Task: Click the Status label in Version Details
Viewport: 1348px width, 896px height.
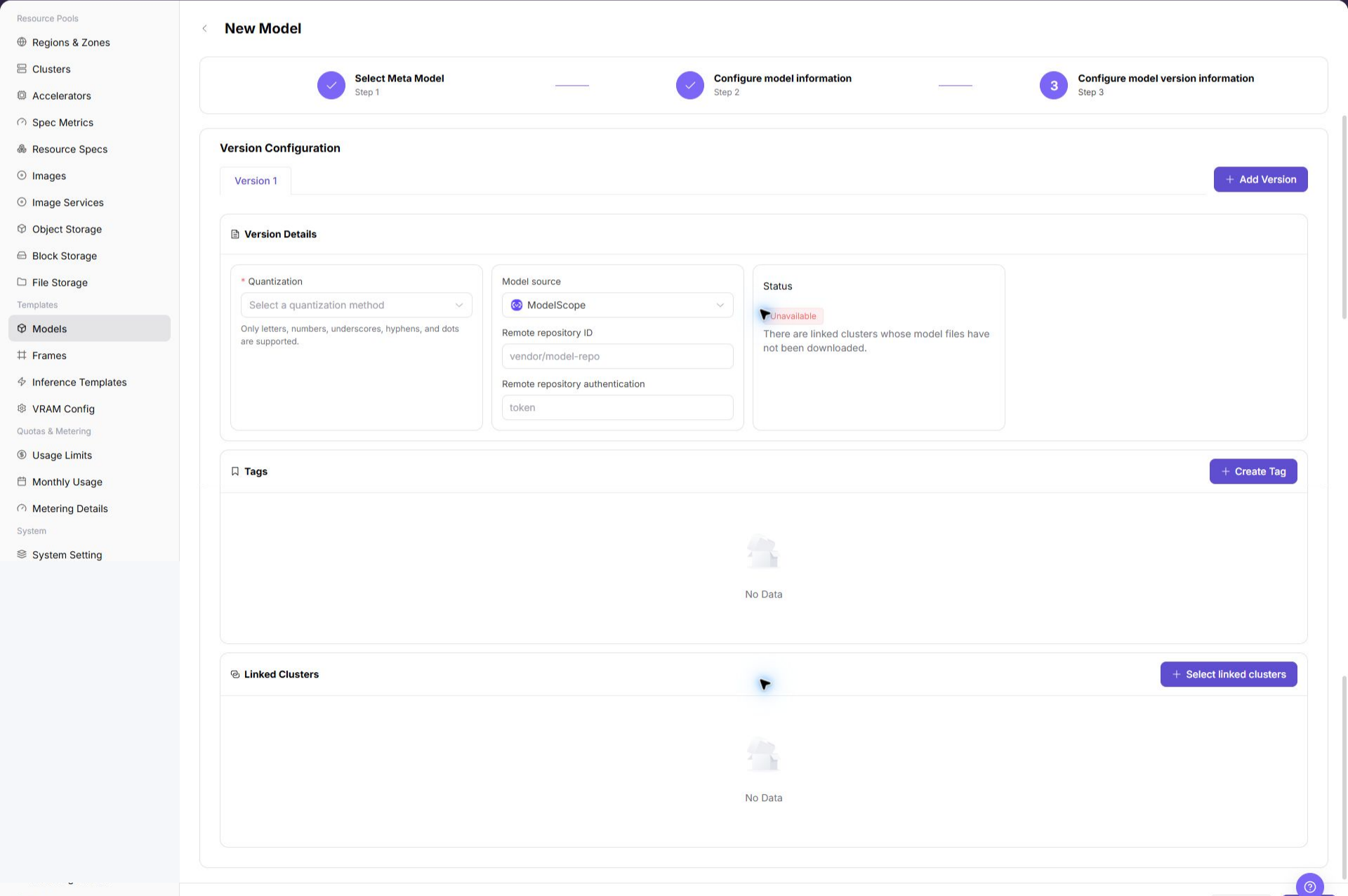Action: [778, 286]
